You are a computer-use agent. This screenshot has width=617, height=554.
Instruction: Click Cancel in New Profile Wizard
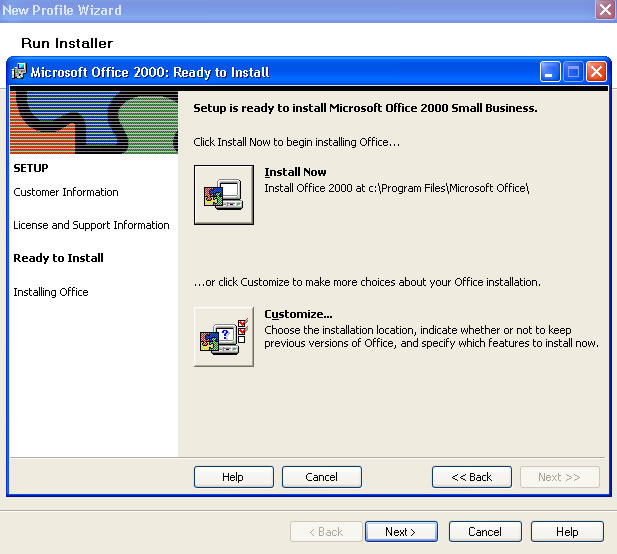pos(485,532)
